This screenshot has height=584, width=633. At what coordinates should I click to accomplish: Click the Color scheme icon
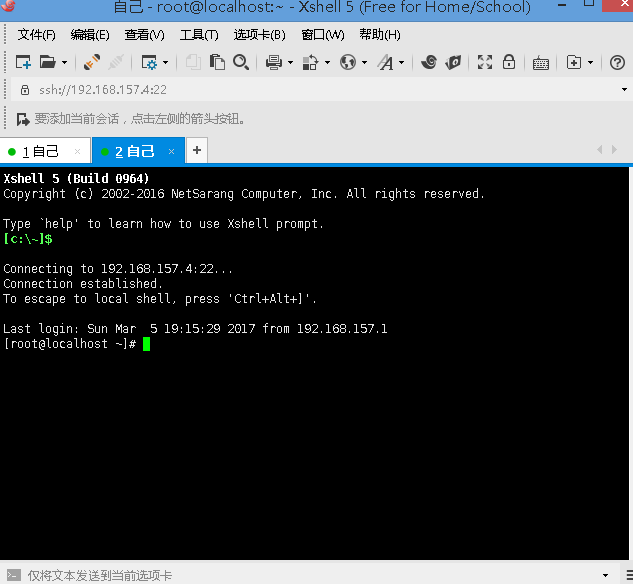310,63
